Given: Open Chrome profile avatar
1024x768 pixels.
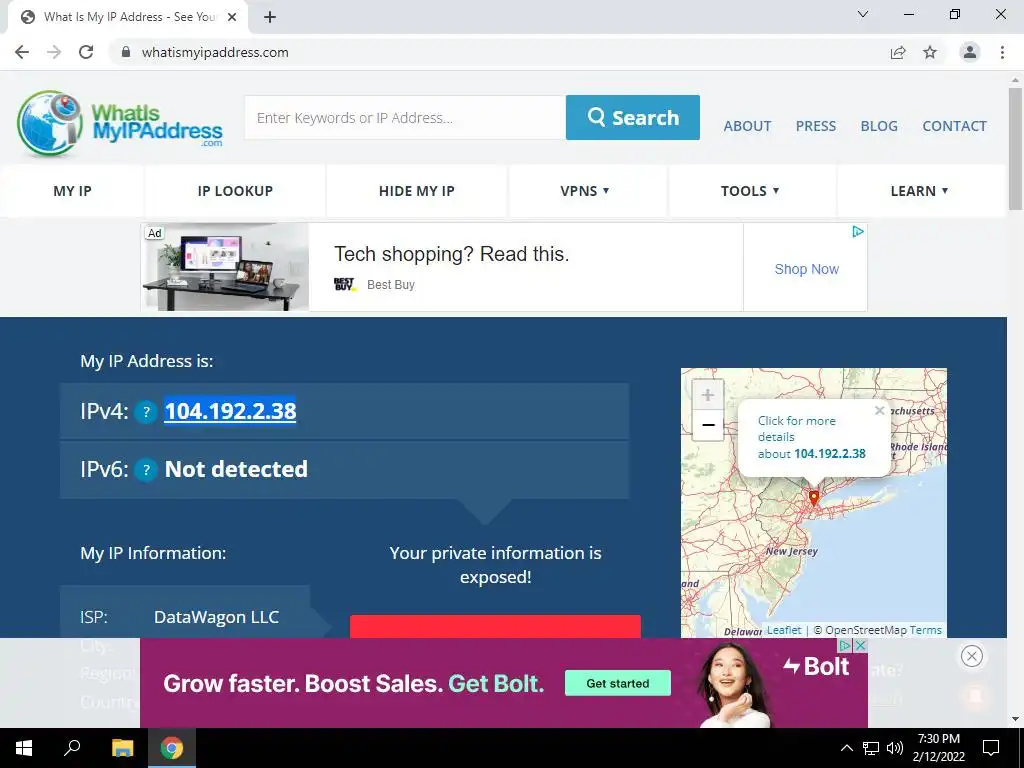Looking at the screenshot, I should tap(970, 52).
